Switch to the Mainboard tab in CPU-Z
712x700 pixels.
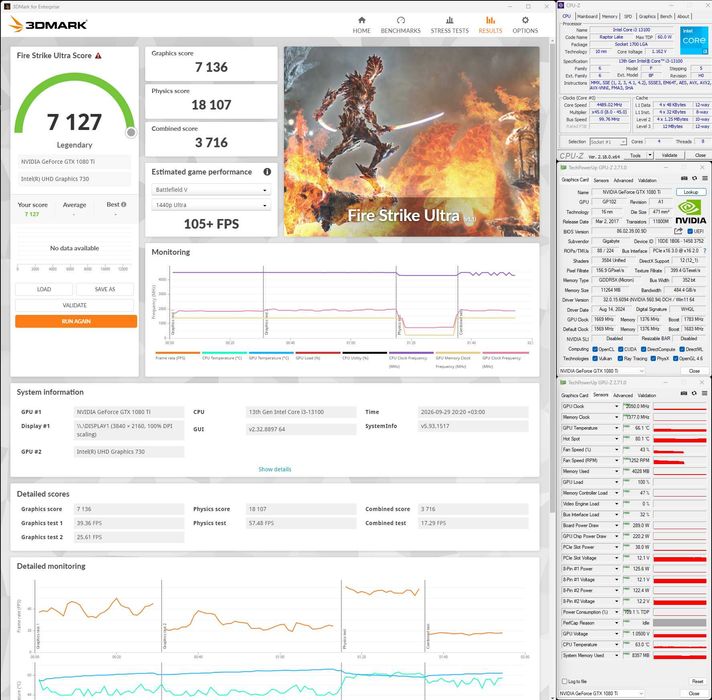point(587,16)
